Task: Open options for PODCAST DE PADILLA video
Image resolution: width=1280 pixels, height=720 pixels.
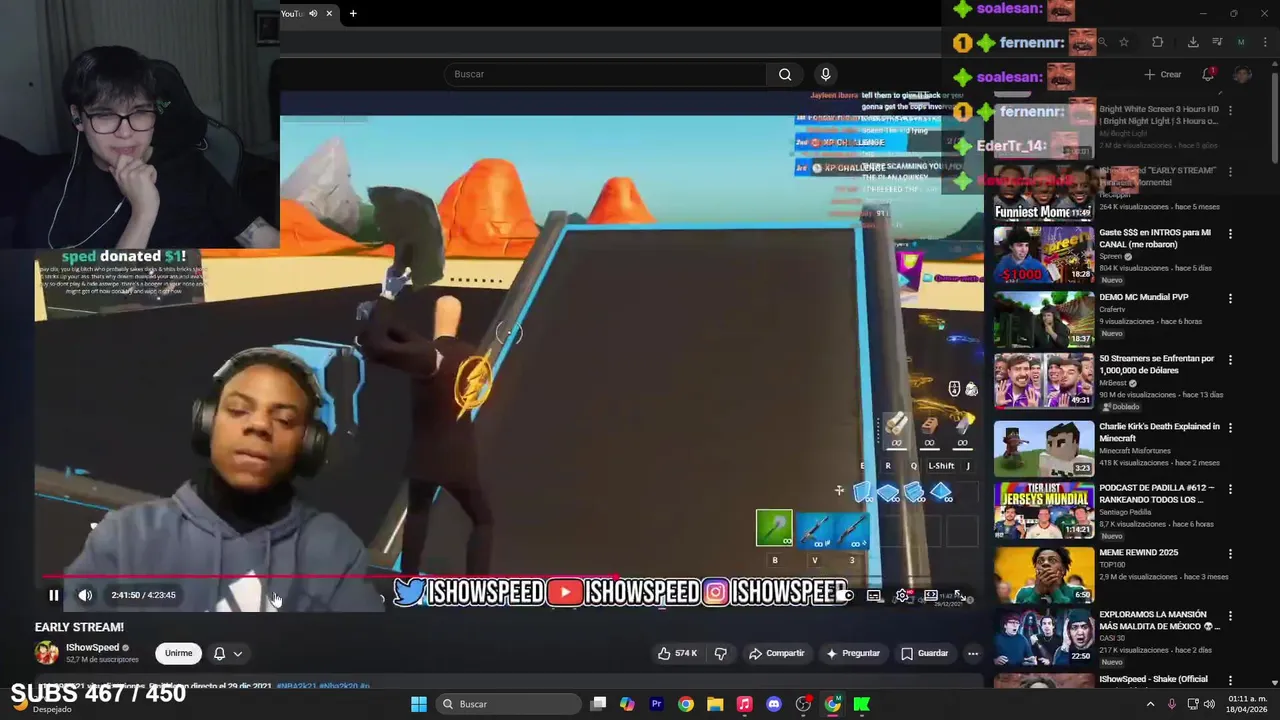Action: [1231, 489]
